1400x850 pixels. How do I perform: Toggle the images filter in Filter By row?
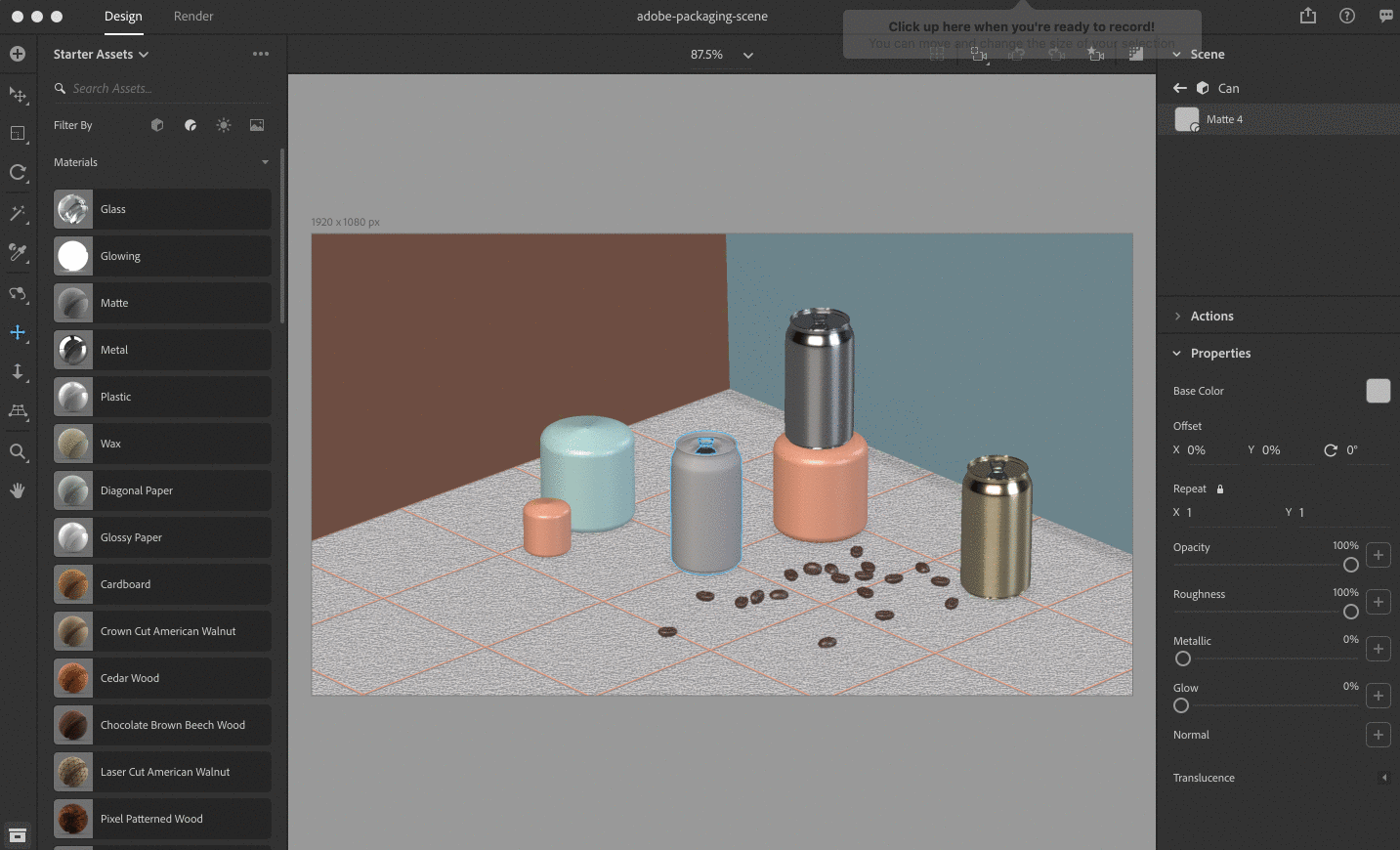pos(257,125)
